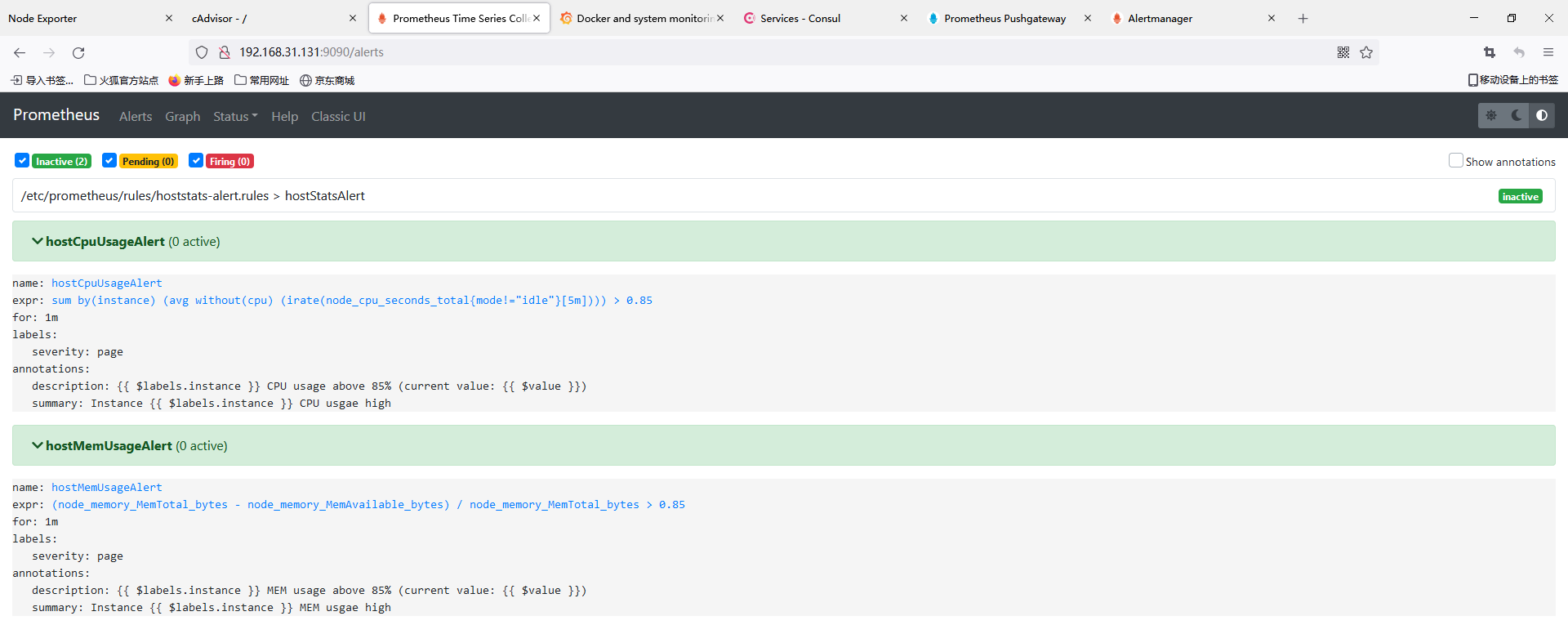Image resolution: width=1568 pixels, height=625 pixels.
Task: Click the Pending (0) yellow badge label
Action: [x=148, y=161]
